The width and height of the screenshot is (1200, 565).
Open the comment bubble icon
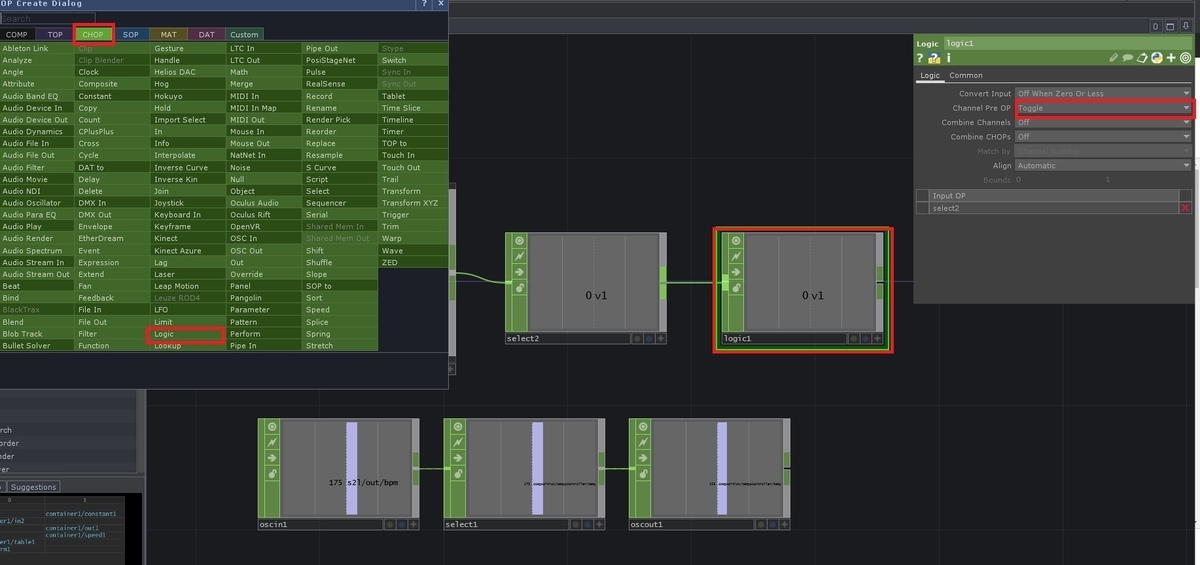[1128, 58]
